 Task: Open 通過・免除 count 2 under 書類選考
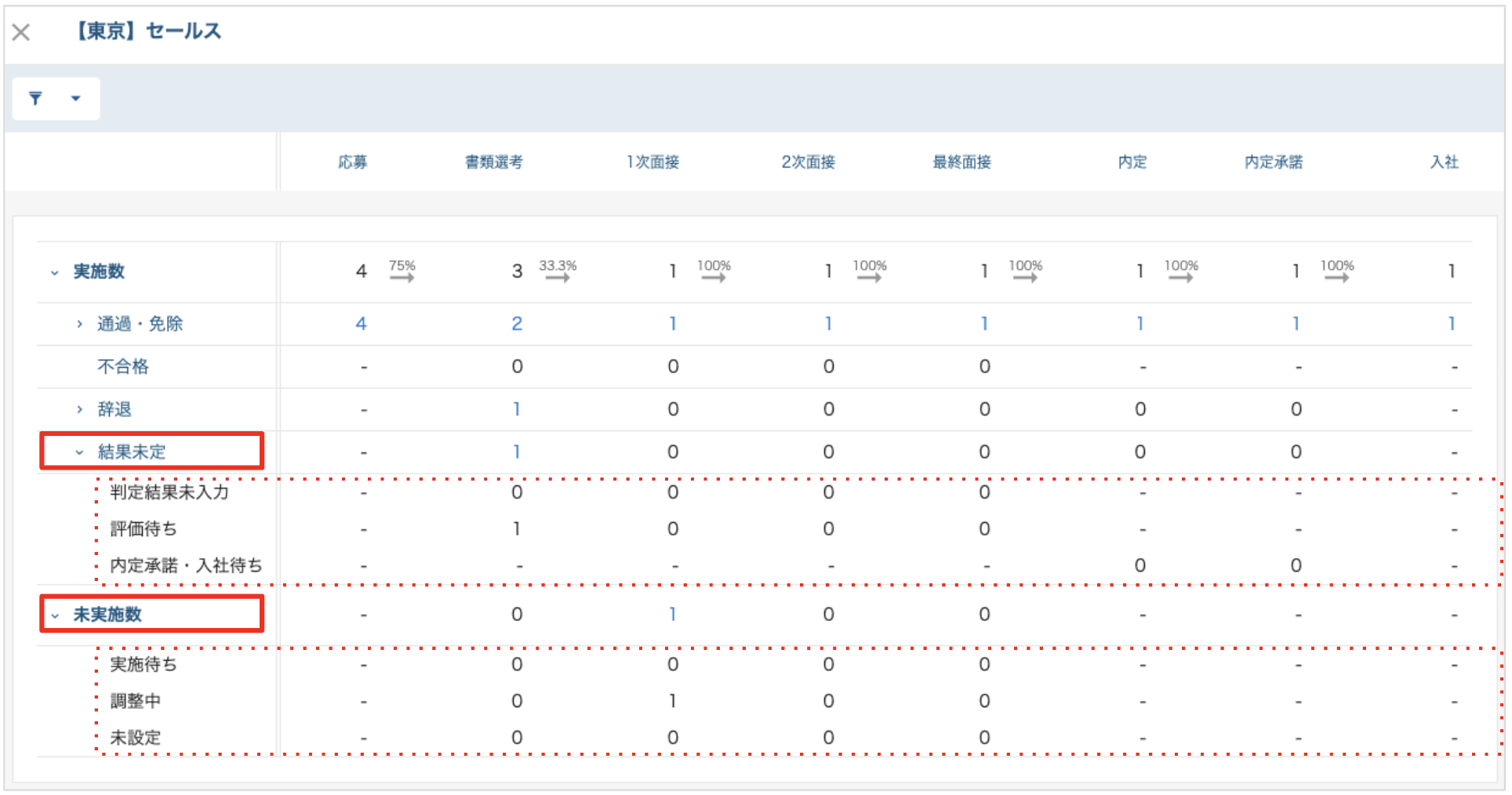point(517,324)
